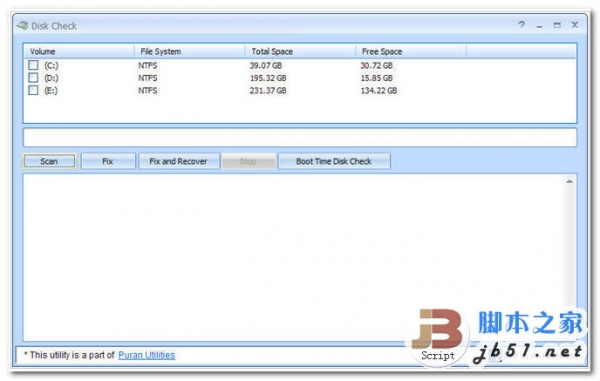The width and height of the screenshot is (600, 381).
Task: Click the 195.32 GB total space value
Action: click(268, 78)
